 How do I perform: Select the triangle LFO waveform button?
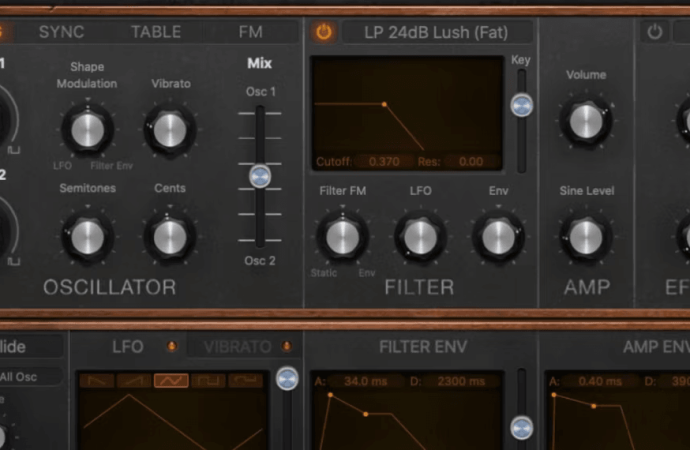pyautogui.click(x=171, y=380)
